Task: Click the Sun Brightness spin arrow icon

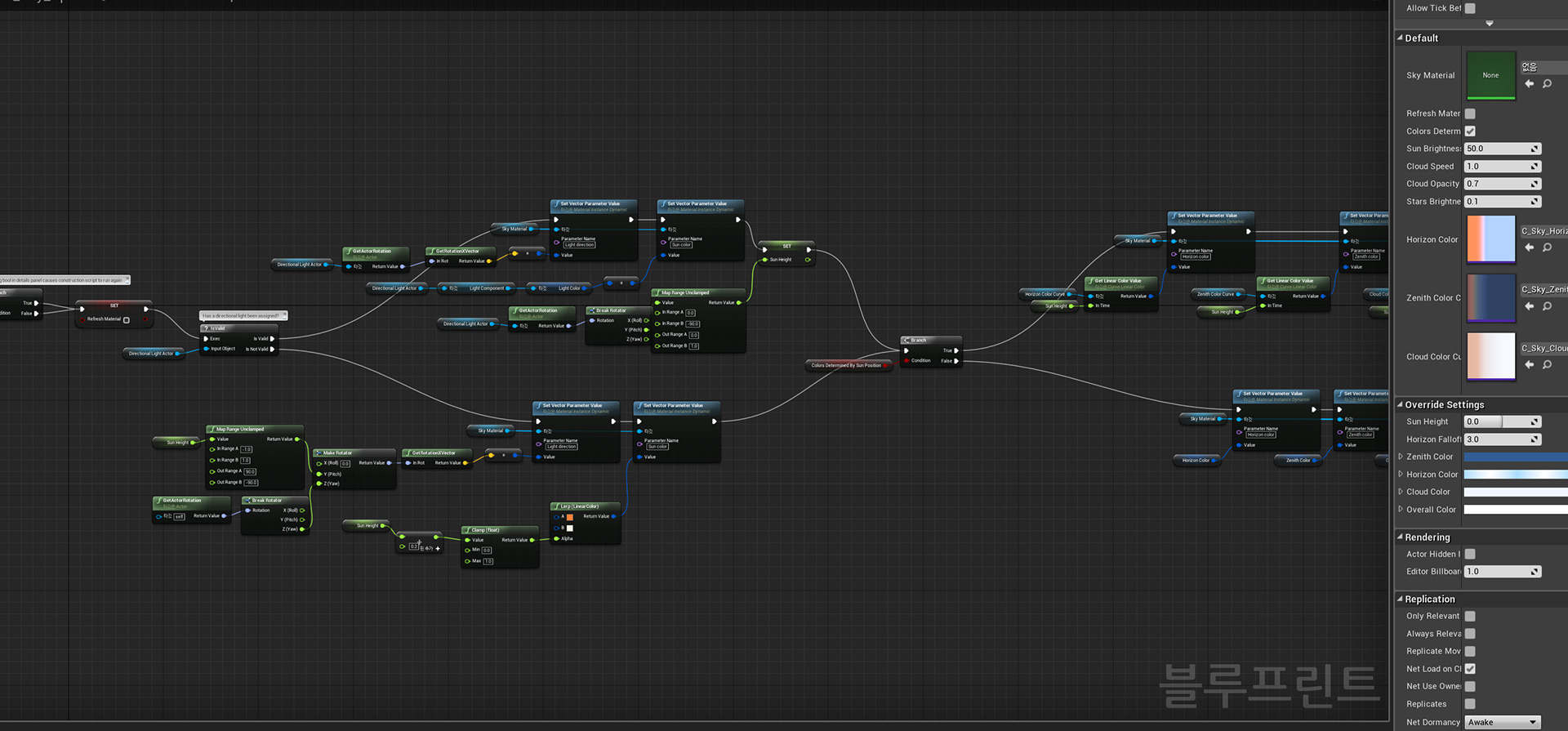Action: pyautogui.click(x=1535, y=149)
